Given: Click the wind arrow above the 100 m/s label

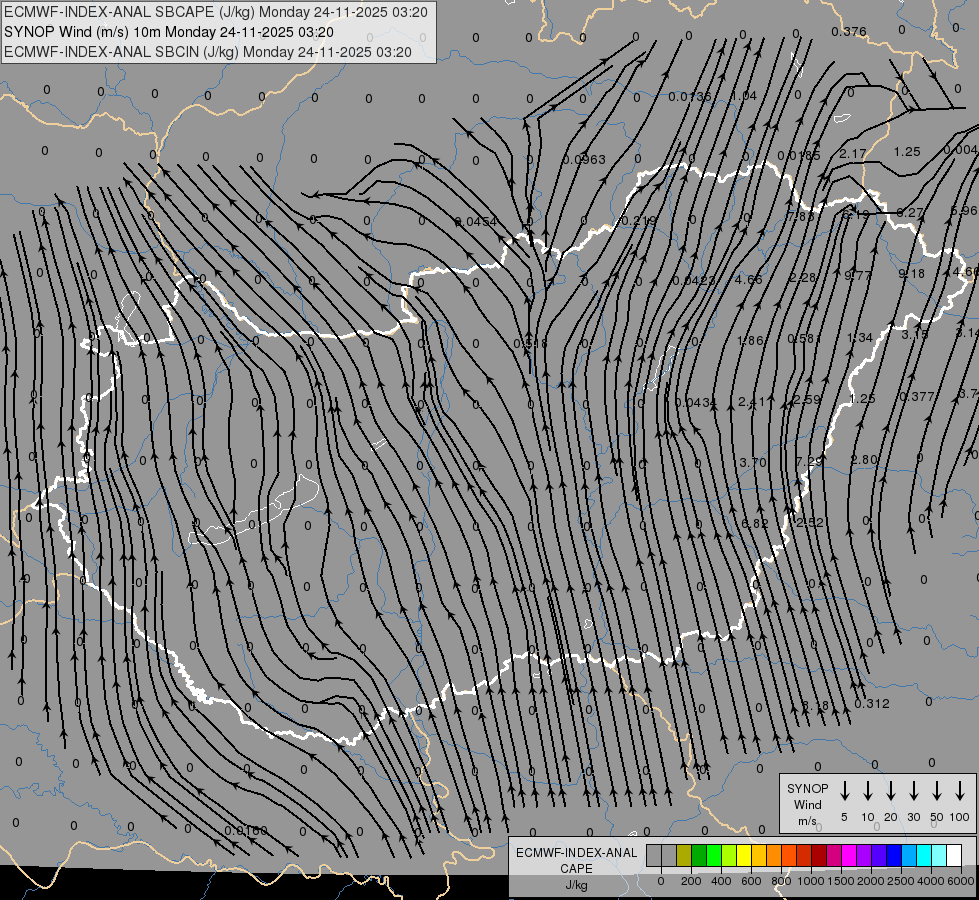Looking at the screenshot, I should [x=960, y=791].
